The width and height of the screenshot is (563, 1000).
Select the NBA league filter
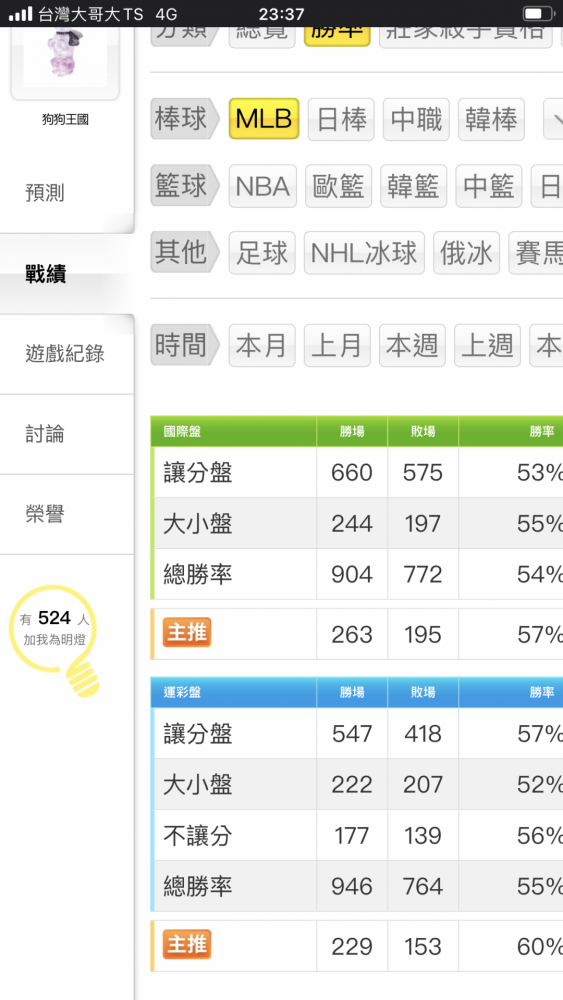(x=263, y=186)
